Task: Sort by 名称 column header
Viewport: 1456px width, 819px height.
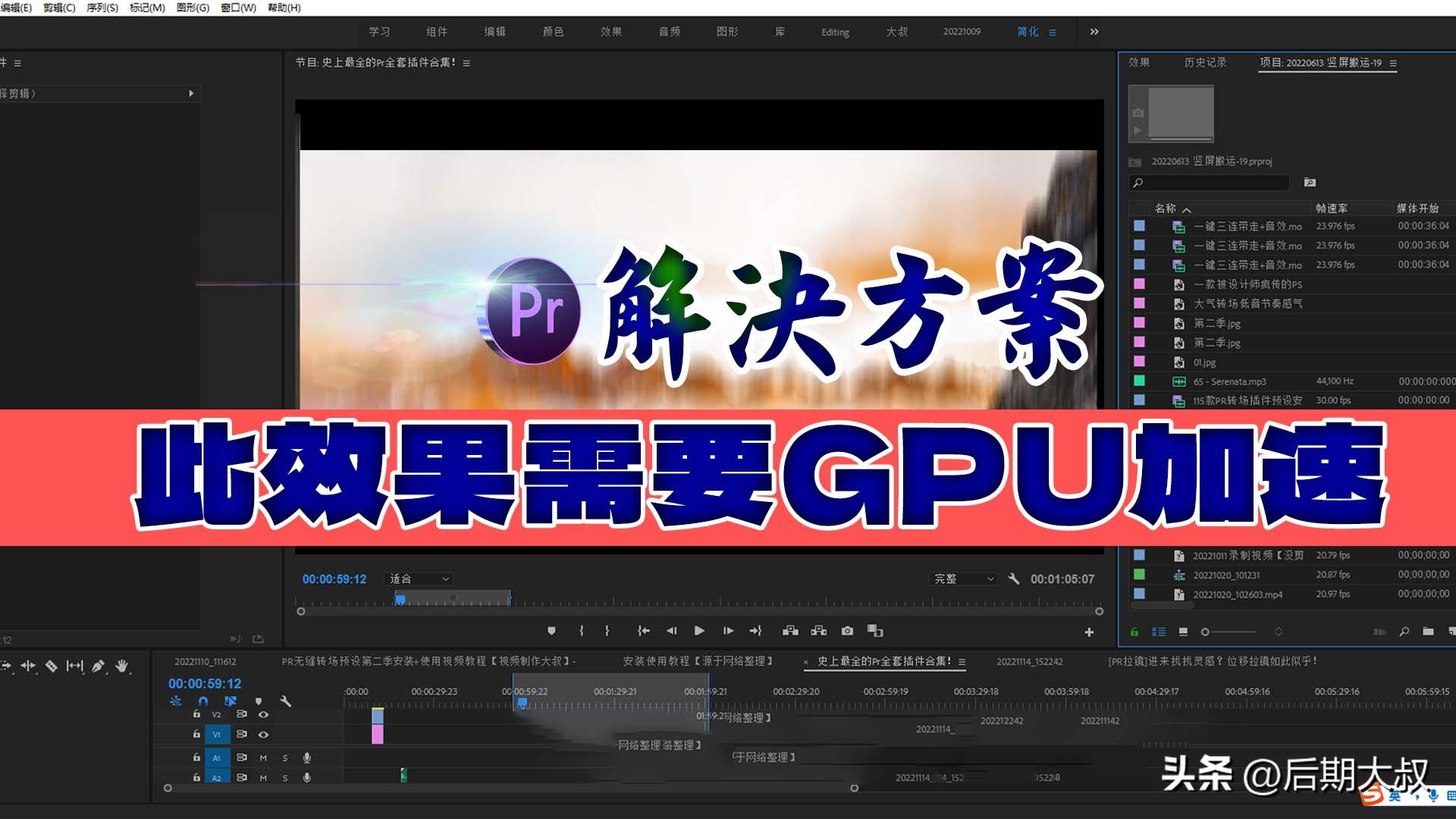Action: click(1166, 209)
